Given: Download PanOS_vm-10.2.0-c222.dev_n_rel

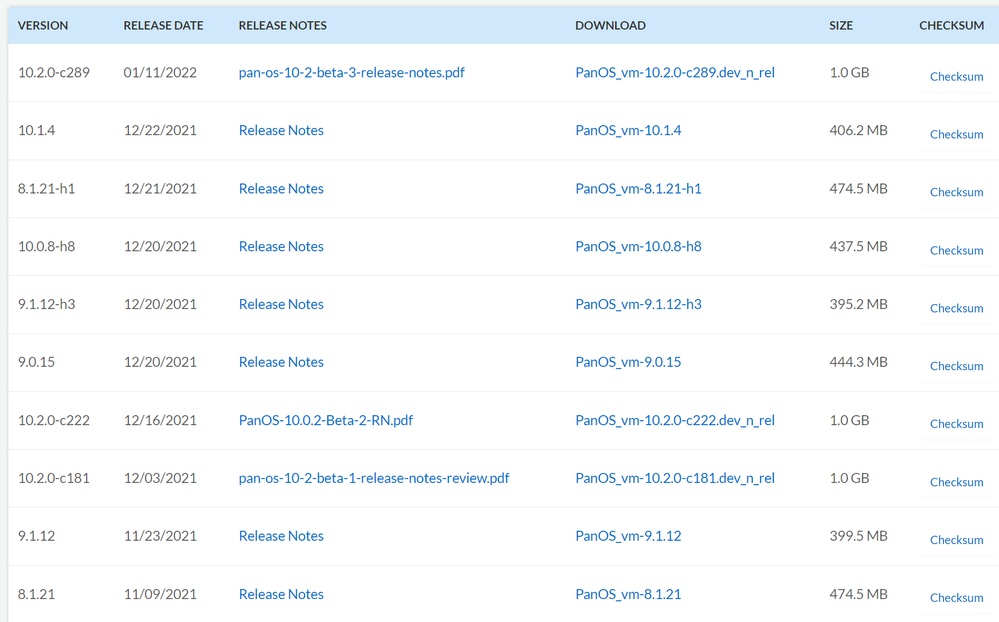Looking at the screenshot, I should [675, 421].
